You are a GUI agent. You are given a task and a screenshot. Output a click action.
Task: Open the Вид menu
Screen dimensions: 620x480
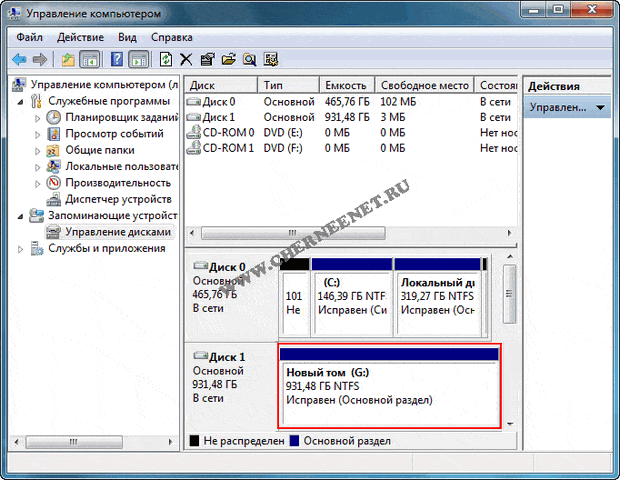(x=127, y=37)
